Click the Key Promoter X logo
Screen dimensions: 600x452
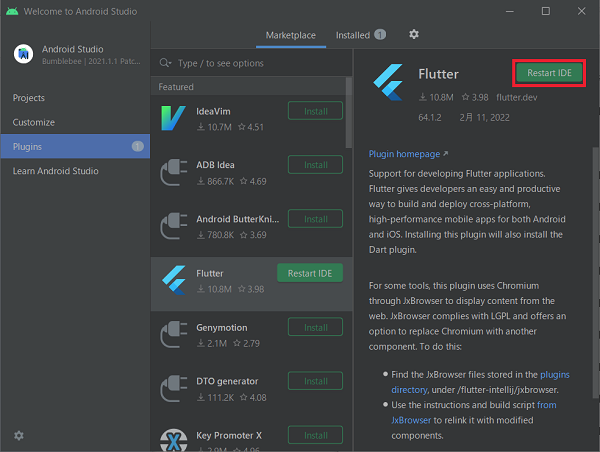tap(174, 440)
